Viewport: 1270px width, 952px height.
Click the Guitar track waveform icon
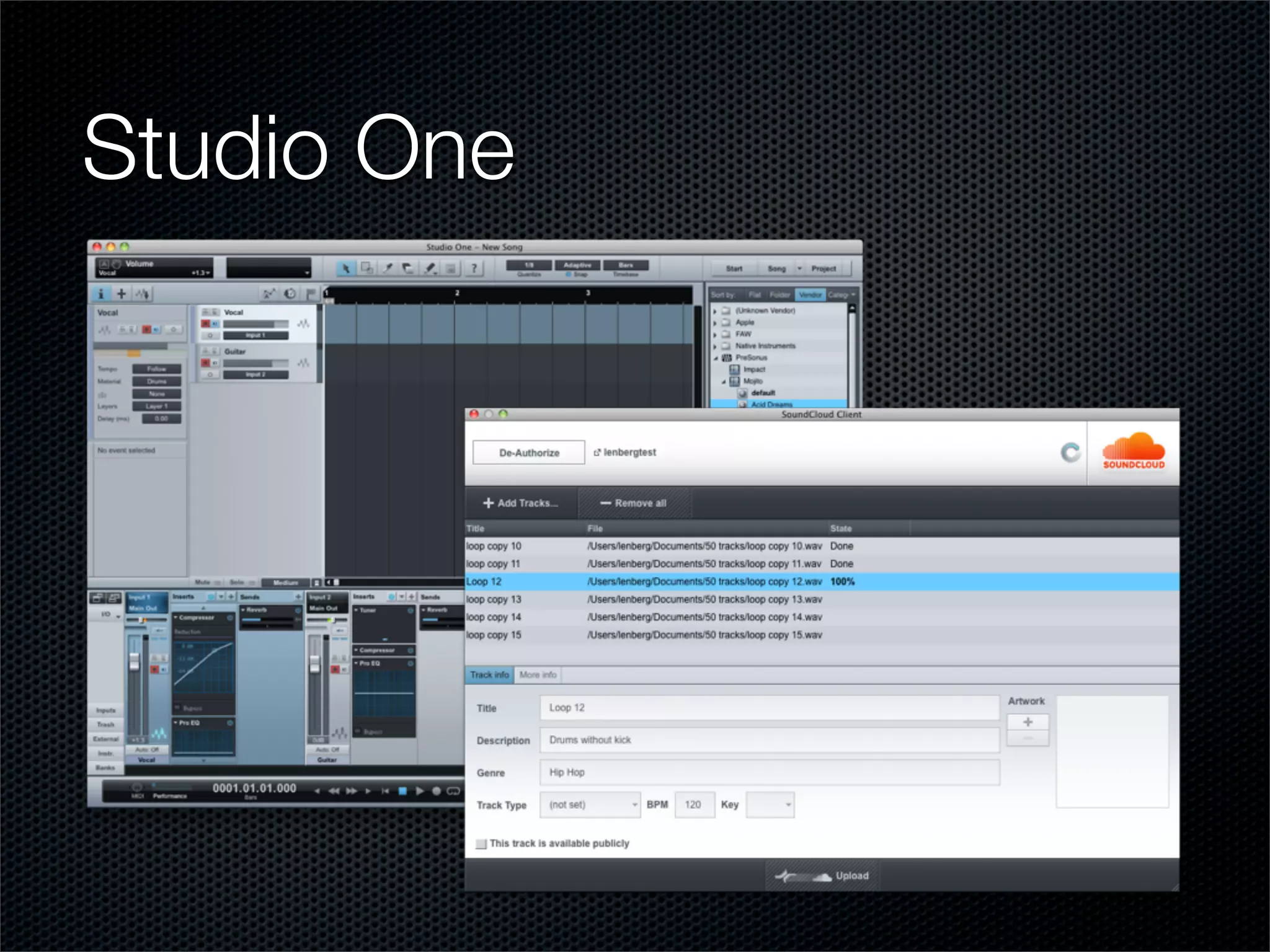[x=303, y=363]
